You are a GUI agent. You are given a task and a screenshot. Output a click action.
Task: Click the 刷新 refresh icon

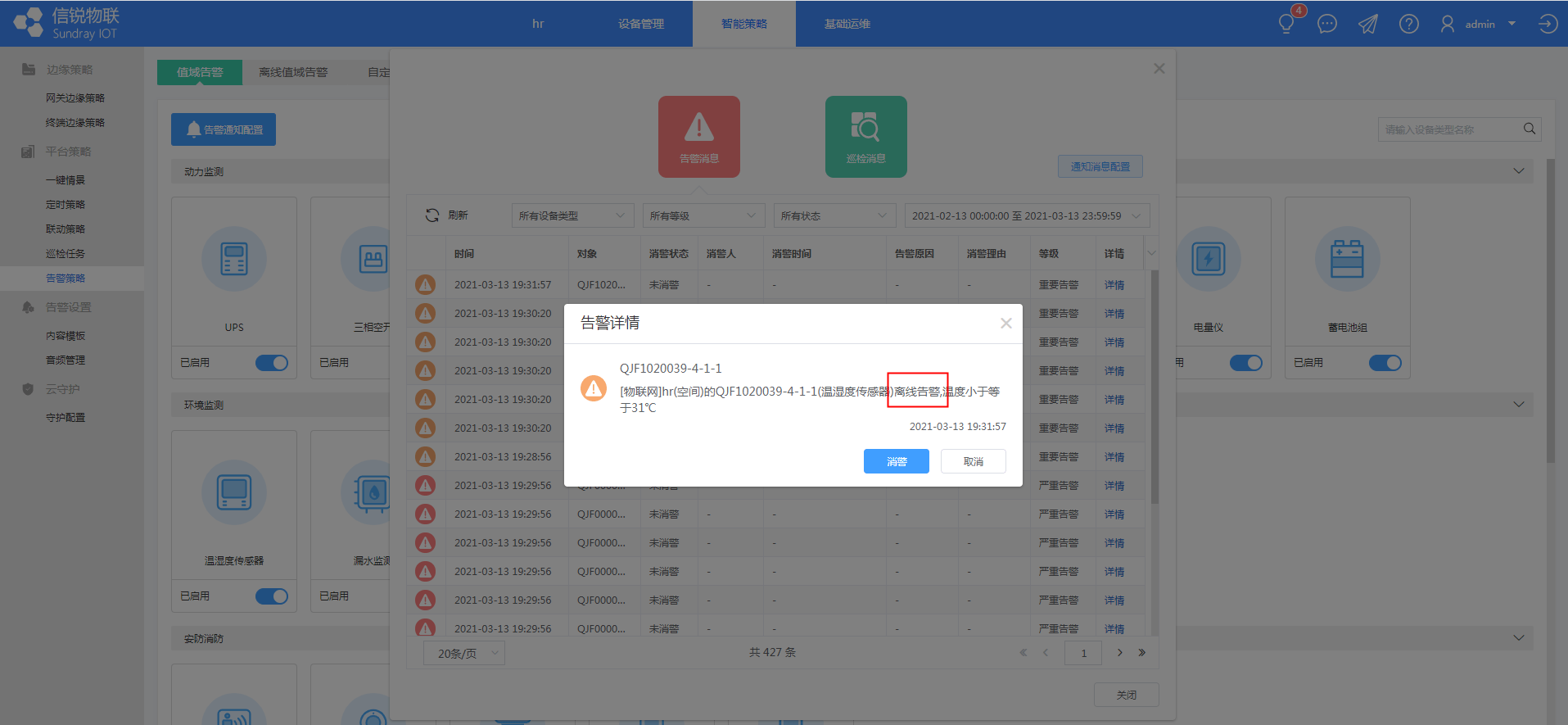(x=432, y=215)
